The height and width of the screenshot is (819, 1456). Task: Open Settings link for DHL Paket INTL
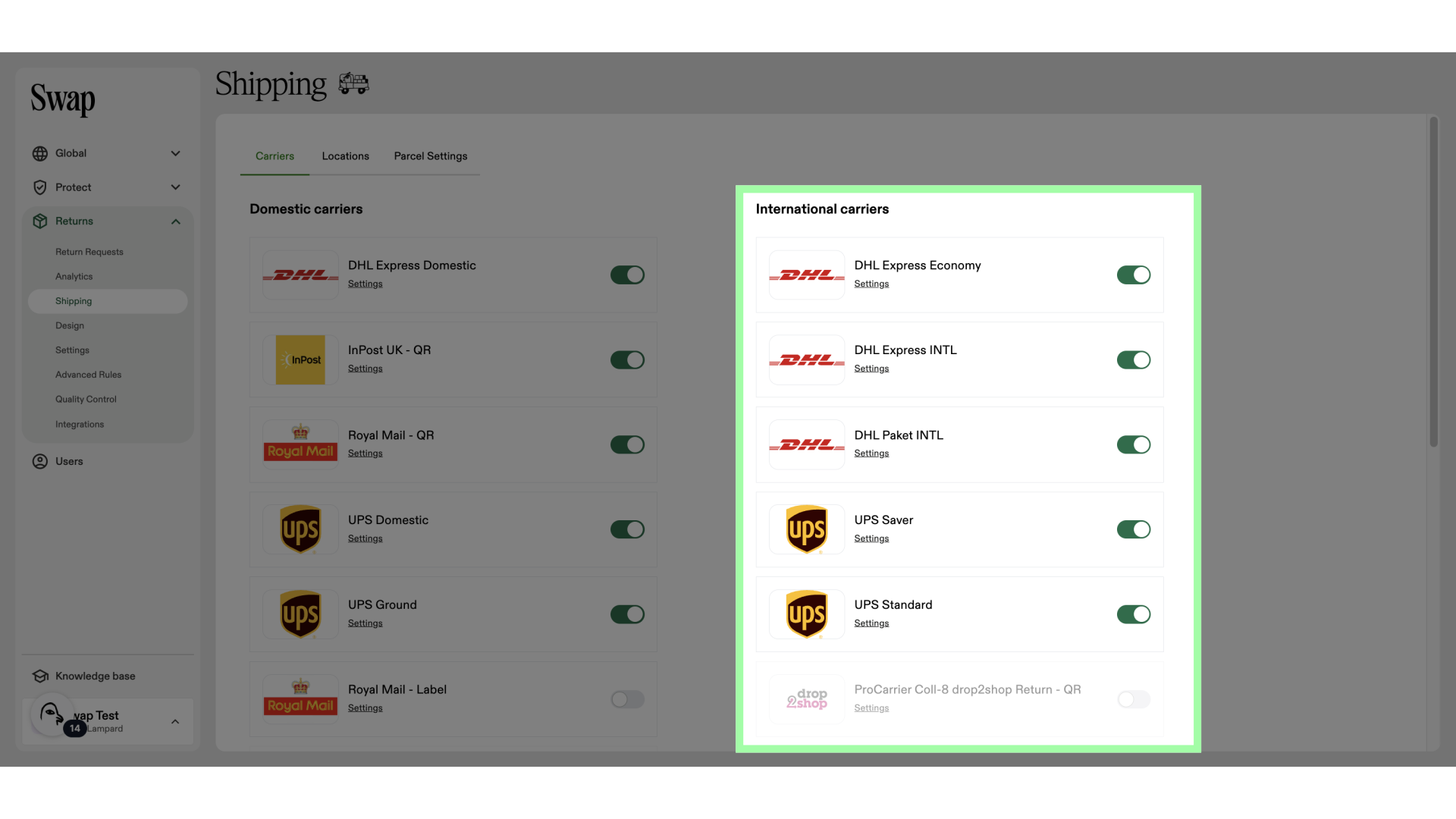(x=871, y=453)
